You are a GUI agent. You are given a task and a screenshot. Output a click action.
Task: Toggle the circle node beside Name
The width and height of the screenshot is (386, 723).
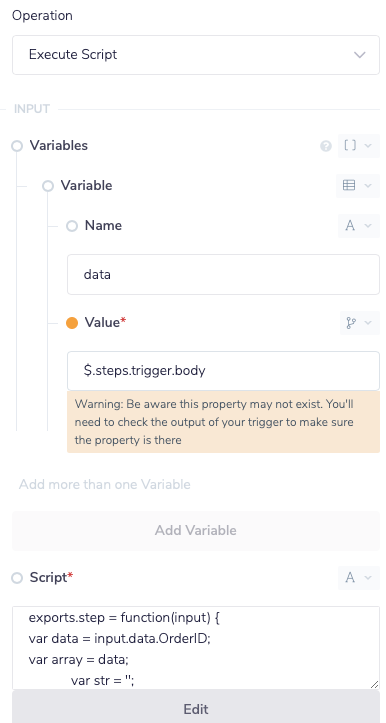pyautogui.click(x=72, y=226)
